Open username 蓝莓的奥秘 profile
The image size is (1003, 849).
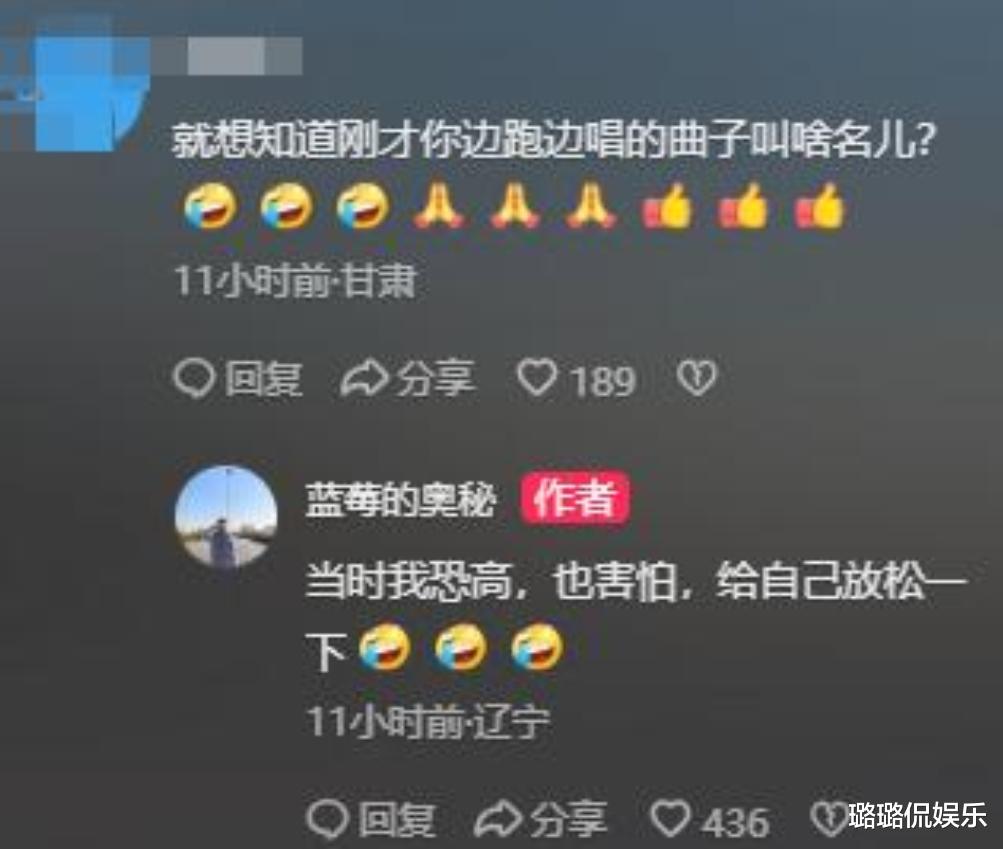400,500
